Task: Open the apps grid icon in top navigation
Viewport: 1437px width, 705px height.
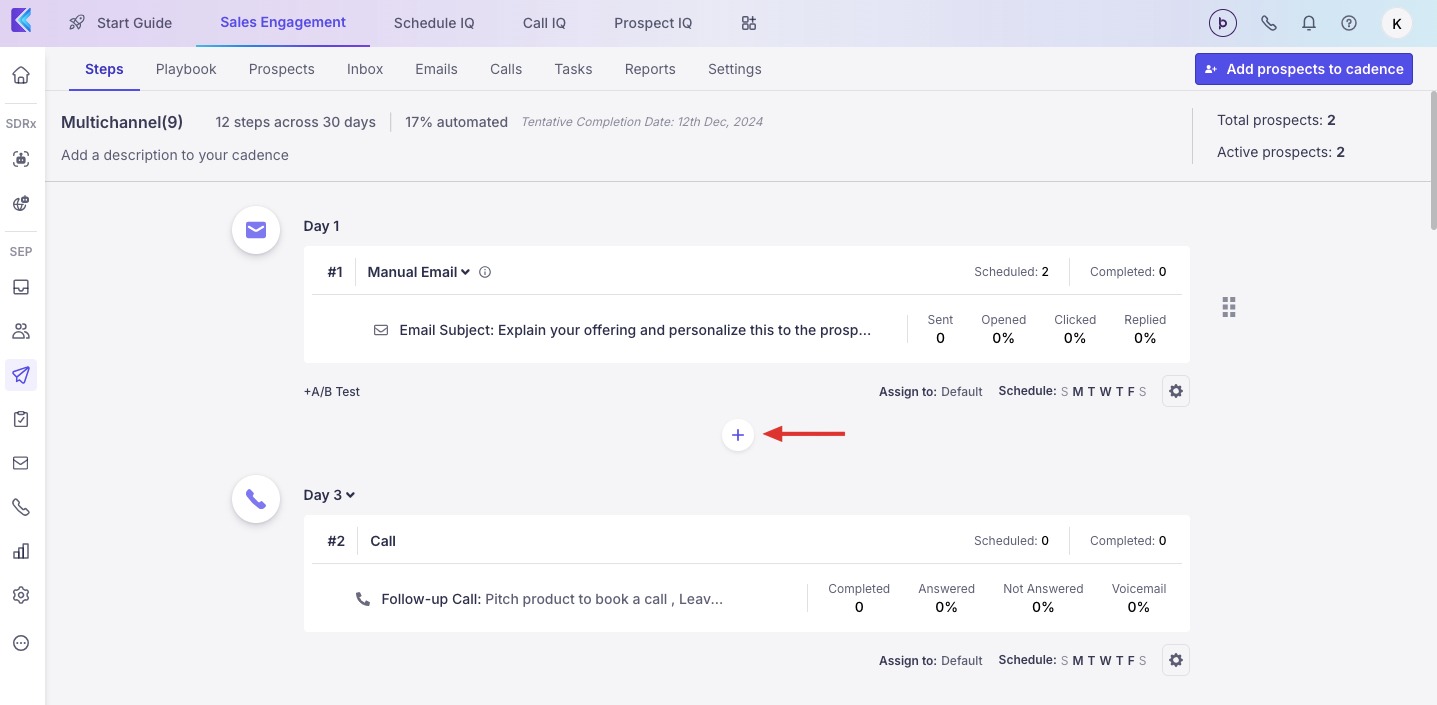Action: tap(749, 23)
